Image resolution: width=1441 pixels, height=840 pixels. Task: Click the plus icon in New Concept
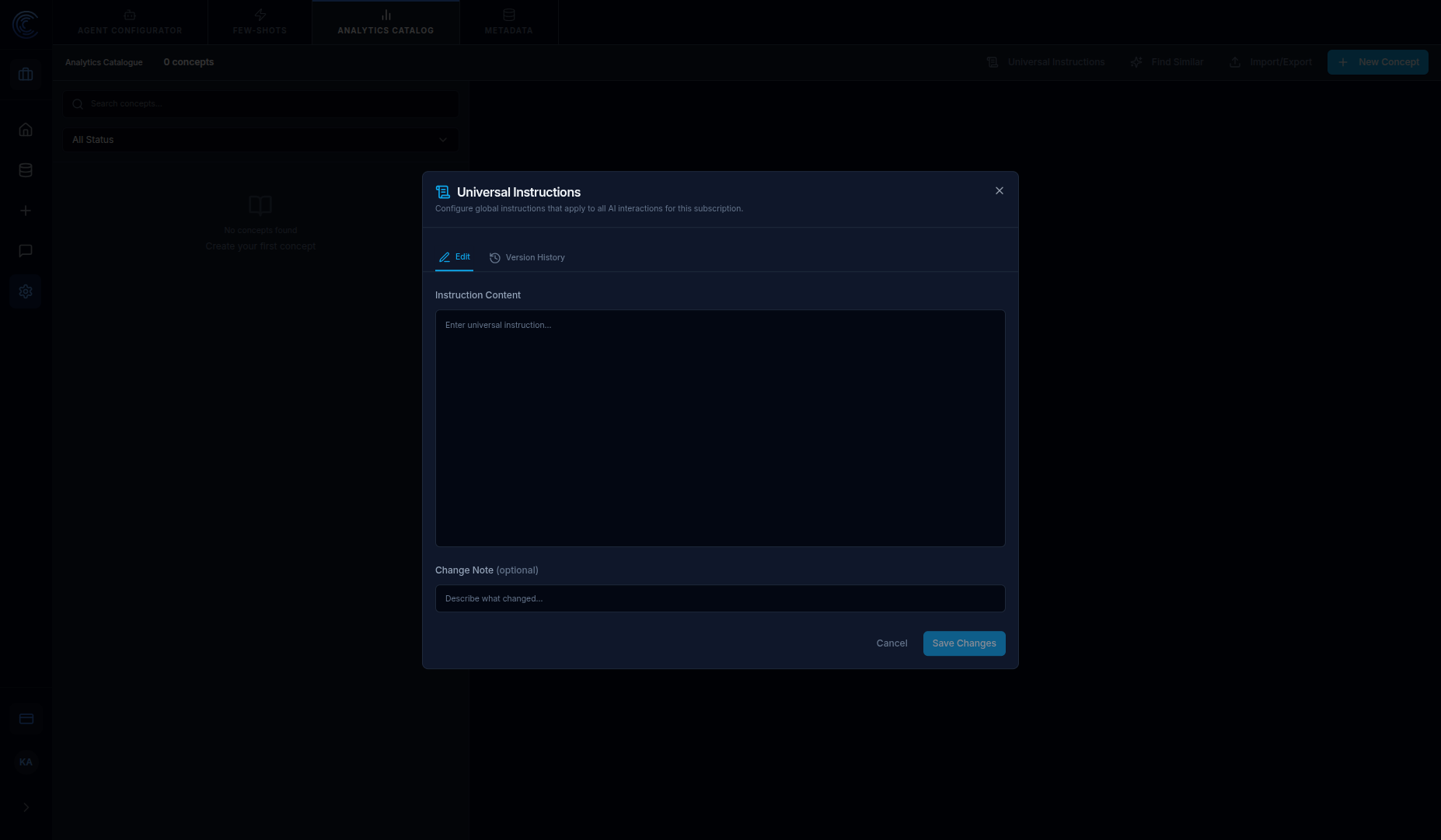1343,62
